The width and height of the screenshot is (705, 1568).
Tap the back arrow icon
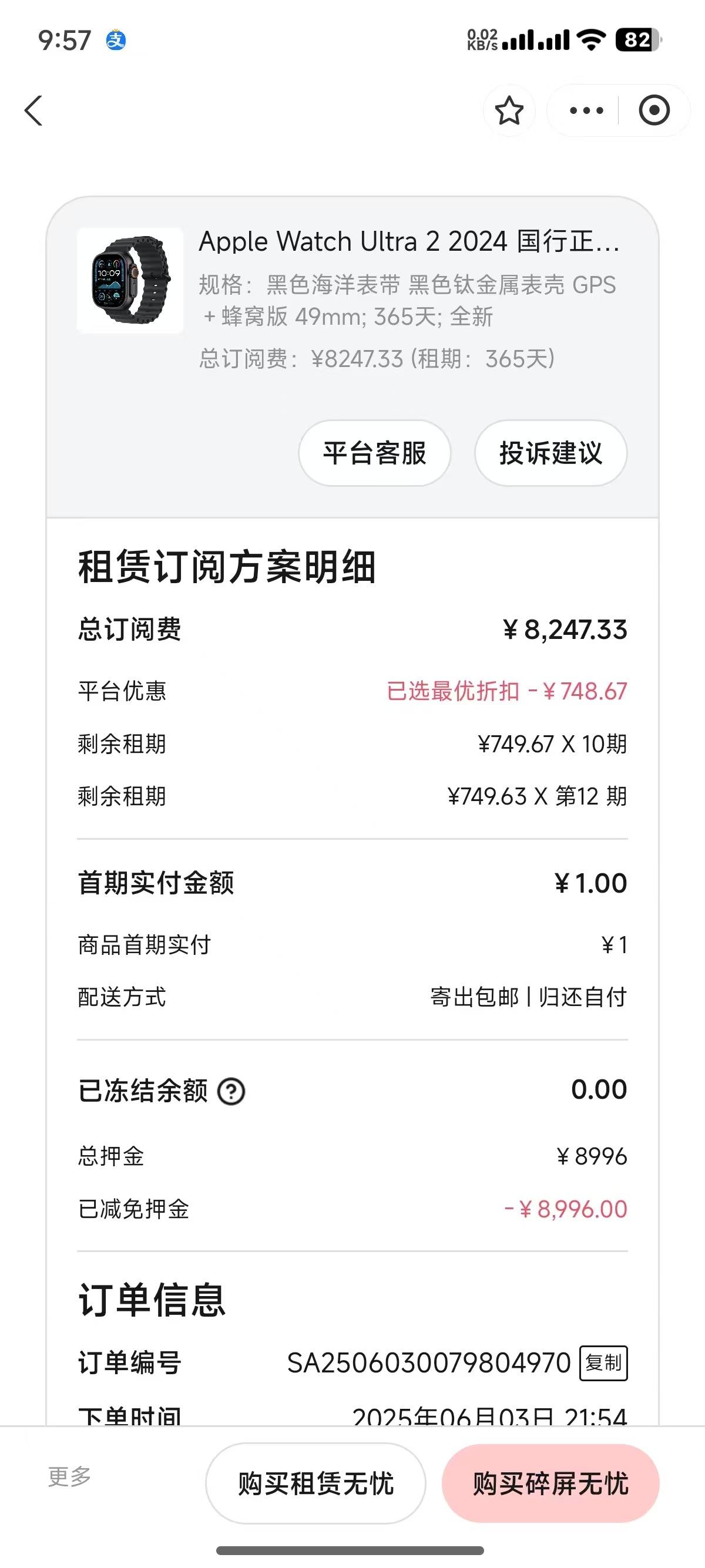pyautogui.click(x=33, y=111)
